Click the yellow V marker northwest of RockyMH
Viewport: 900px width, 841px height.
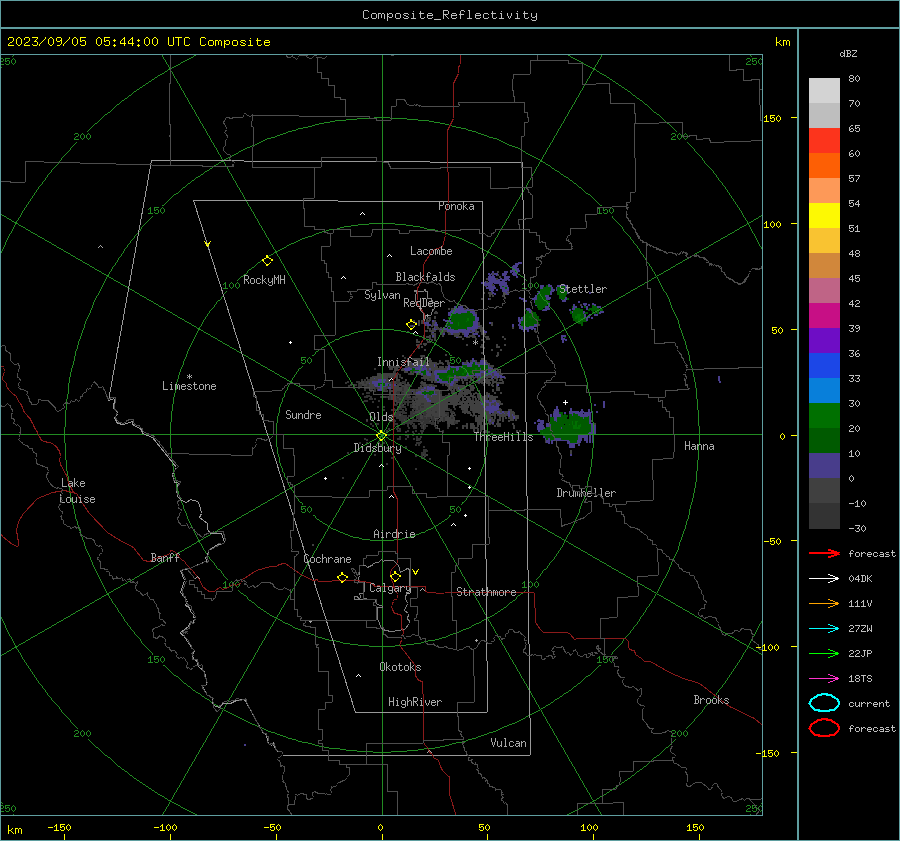[208, 244]
